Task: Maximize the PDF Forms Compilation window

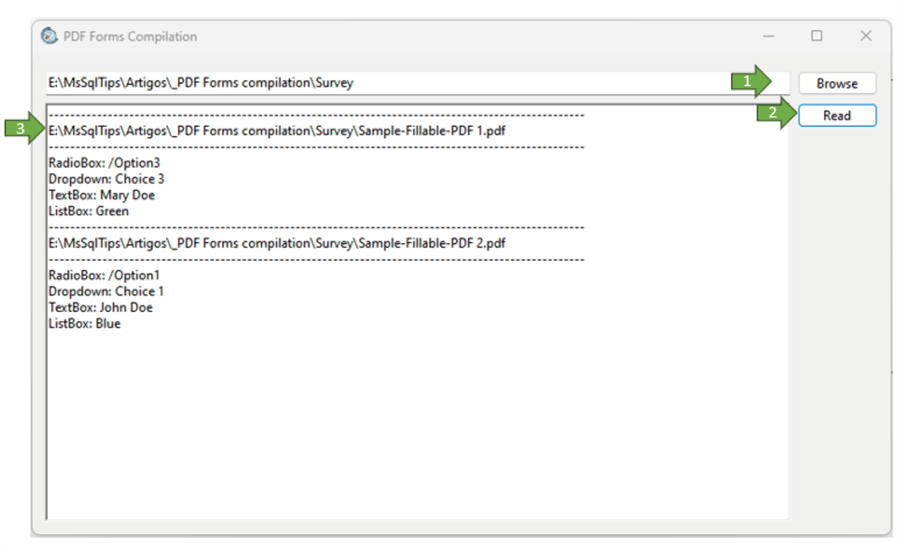Action: (x=817, y=36)
